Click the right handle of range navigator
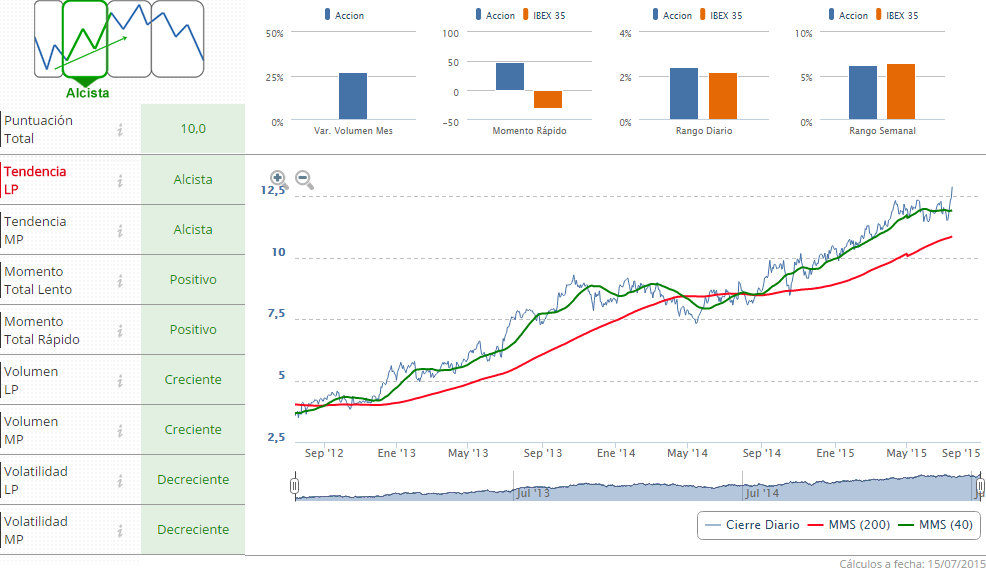Screen dimensions: 986x584 coord(979,487)
